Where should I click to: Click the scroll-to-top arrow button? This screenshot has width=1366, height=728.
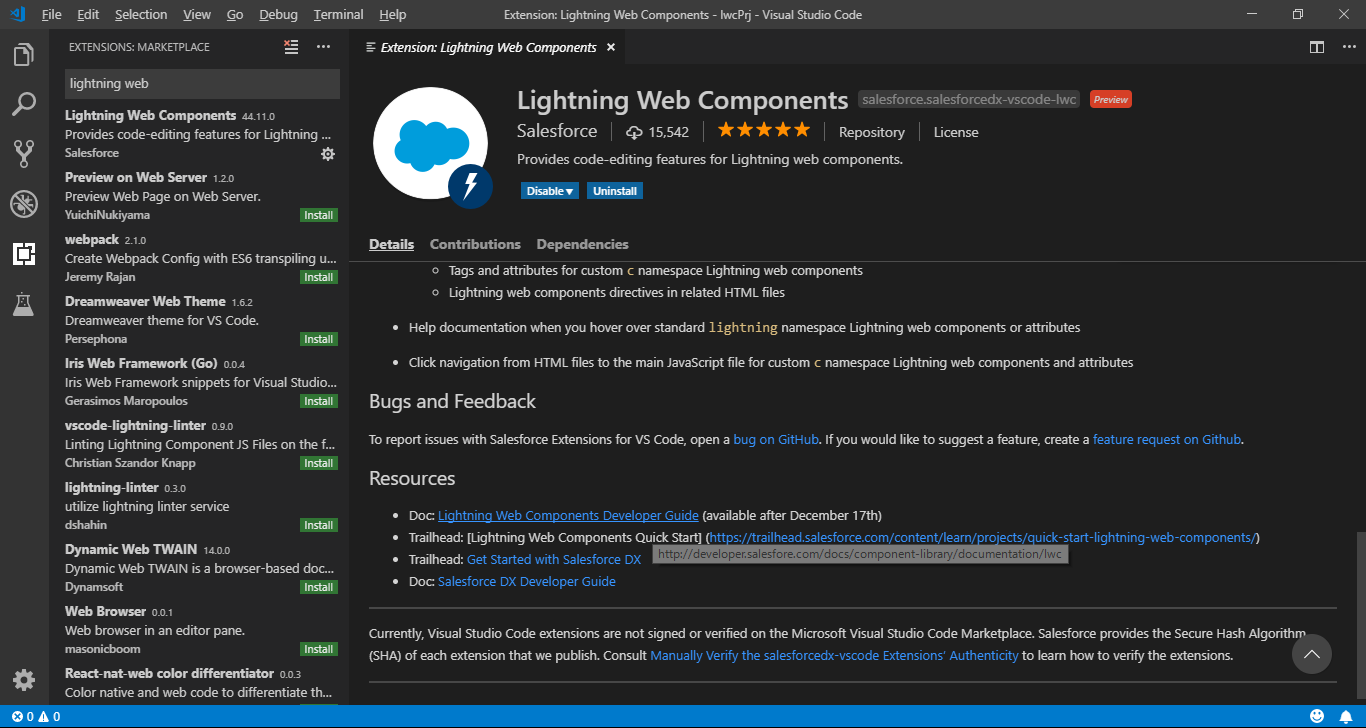click(x=1312, y=654)
